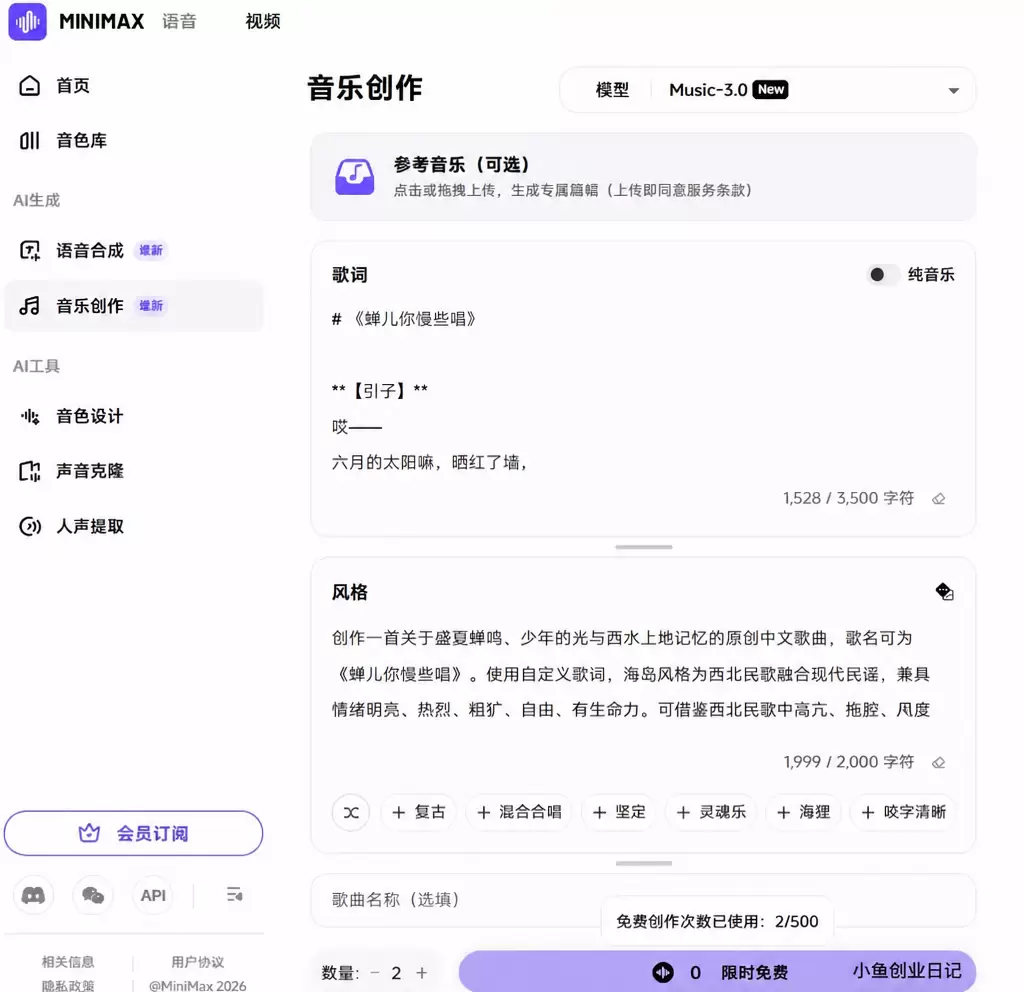Decrease 数量 with the minus button
The image size is (1024, 992).
point(375,973)
